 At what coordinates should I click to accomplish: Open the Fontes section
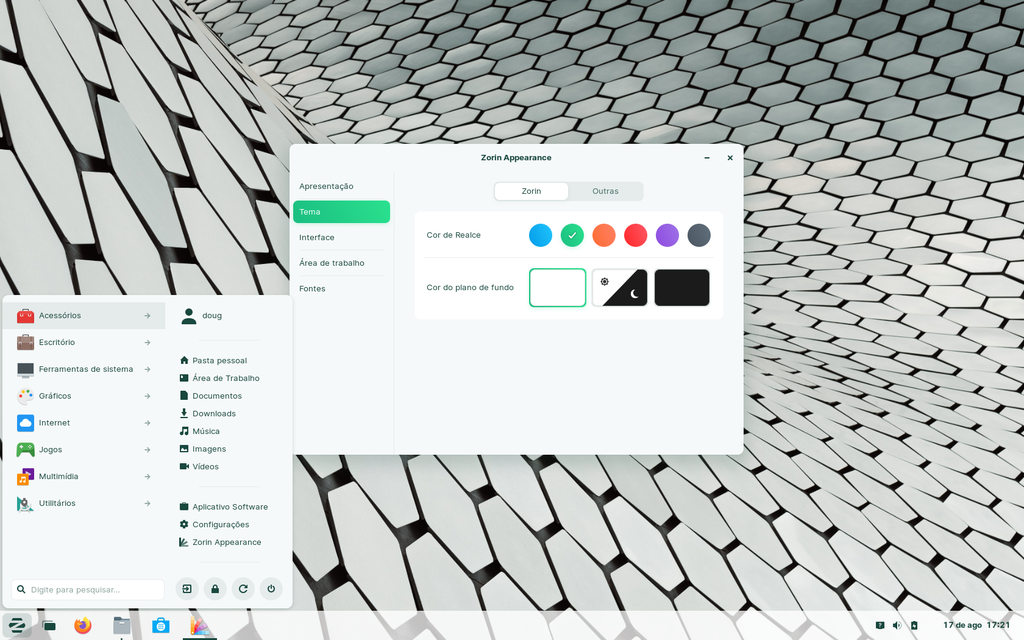point(342,288)
